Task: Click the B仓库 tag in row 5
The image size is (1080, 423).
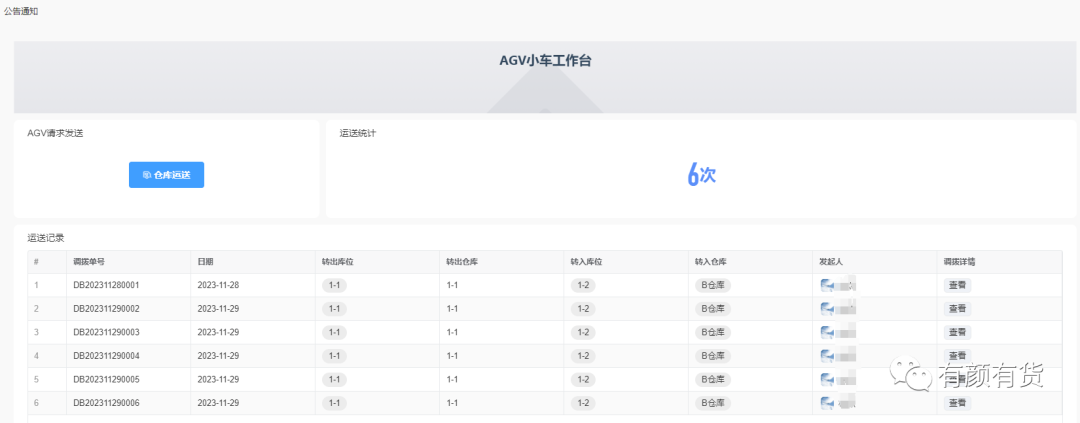Action: point(712,379)
